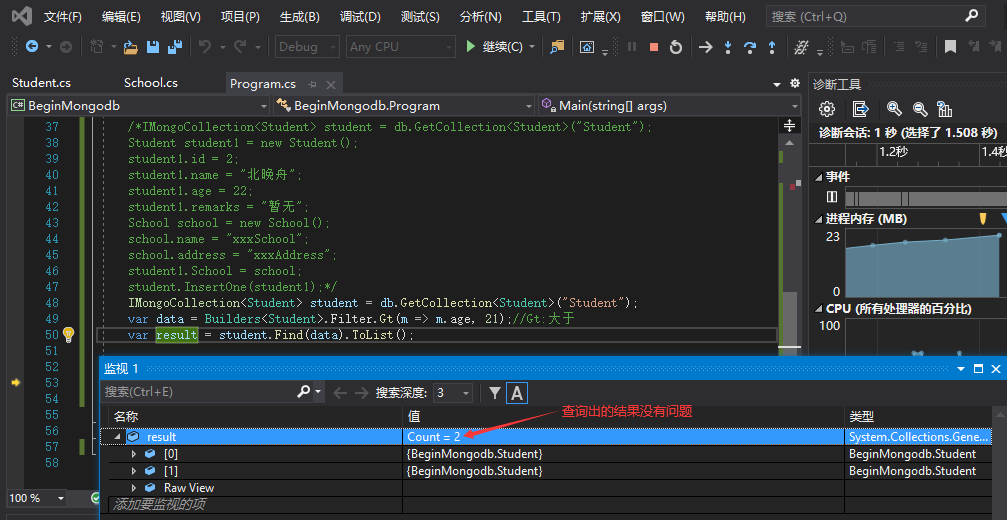Click the Step Into arrow icon
This screenshot has width=1007, height=520.
click(727, 47)
